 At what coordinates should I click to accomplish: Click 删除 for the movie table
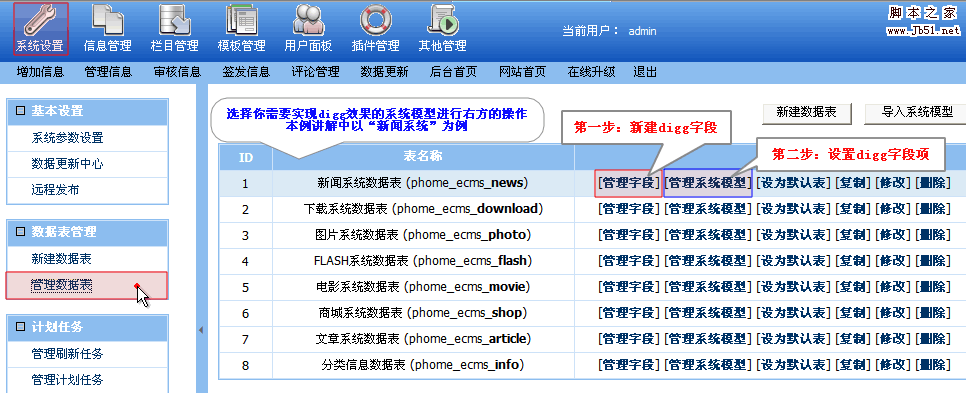[x=933, y=286]
